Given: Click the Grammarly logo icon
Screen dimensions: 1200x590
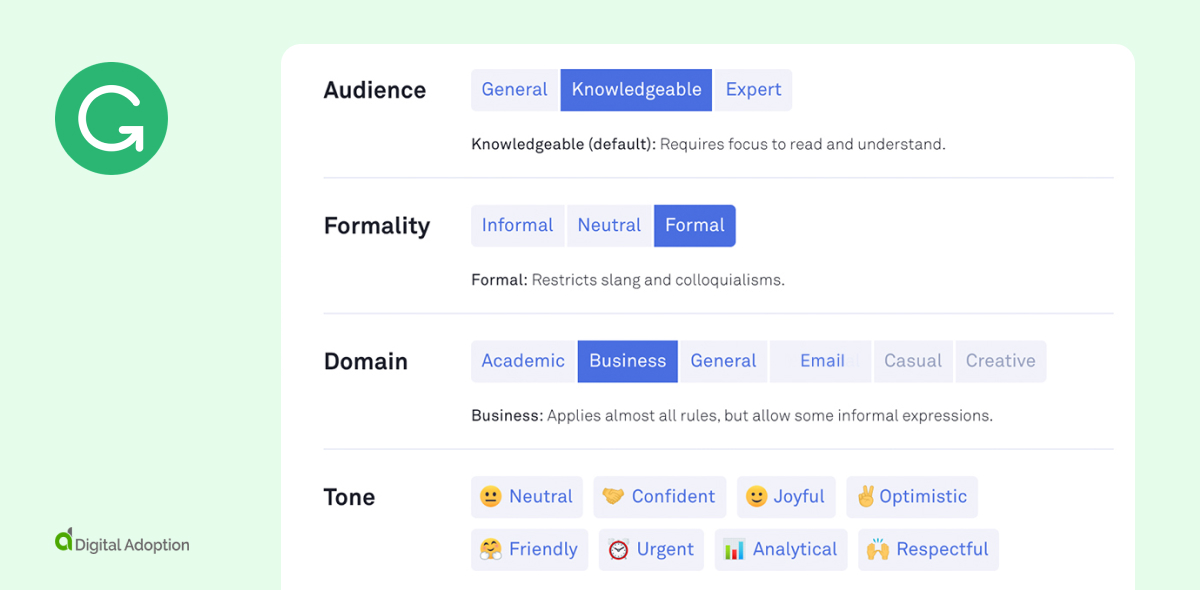Looking at the screenshot, I should click(111, 117).
